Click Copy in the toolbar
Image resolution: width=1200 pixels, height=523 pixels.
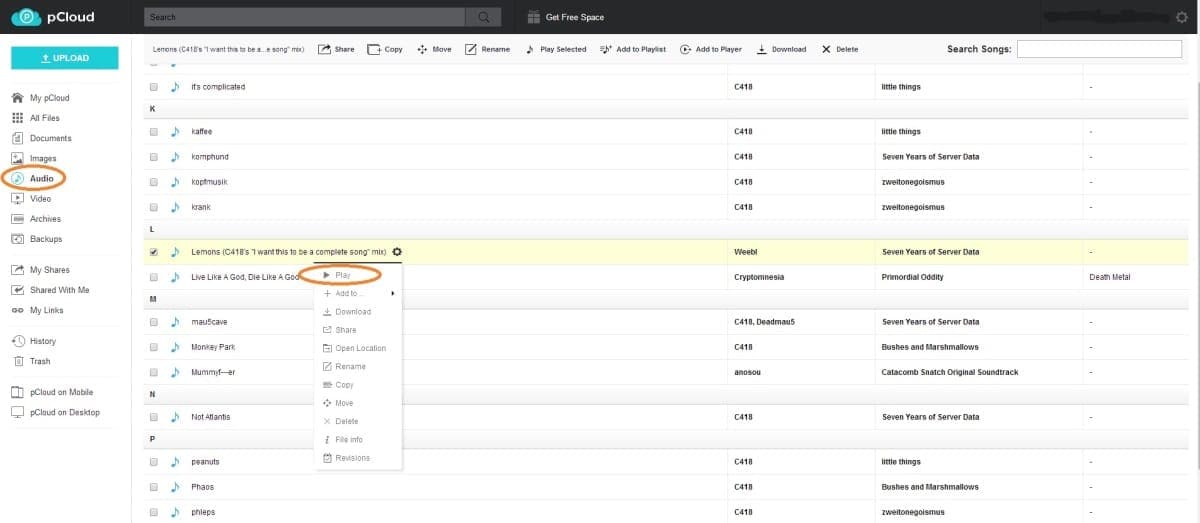point(385,49)
